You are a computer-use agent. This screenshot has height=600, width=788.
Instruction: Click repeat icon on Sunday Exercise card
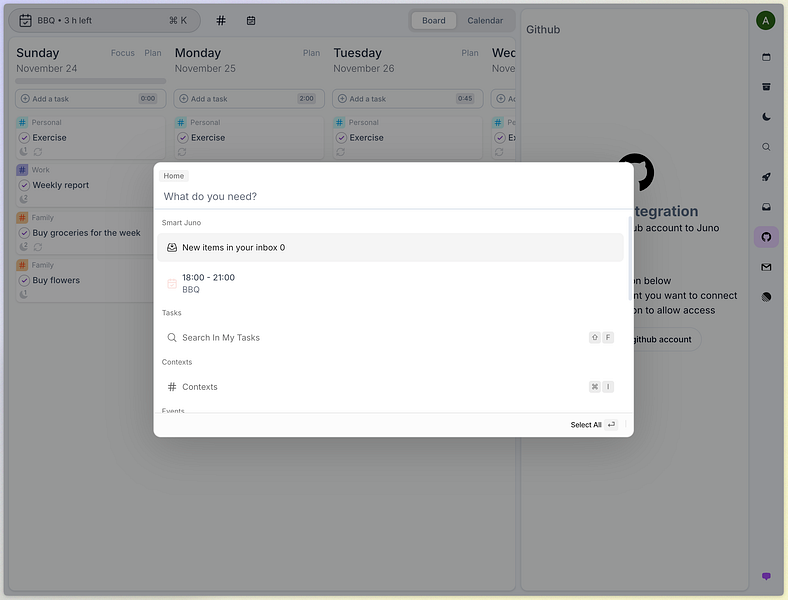click(x=38, y=152)
